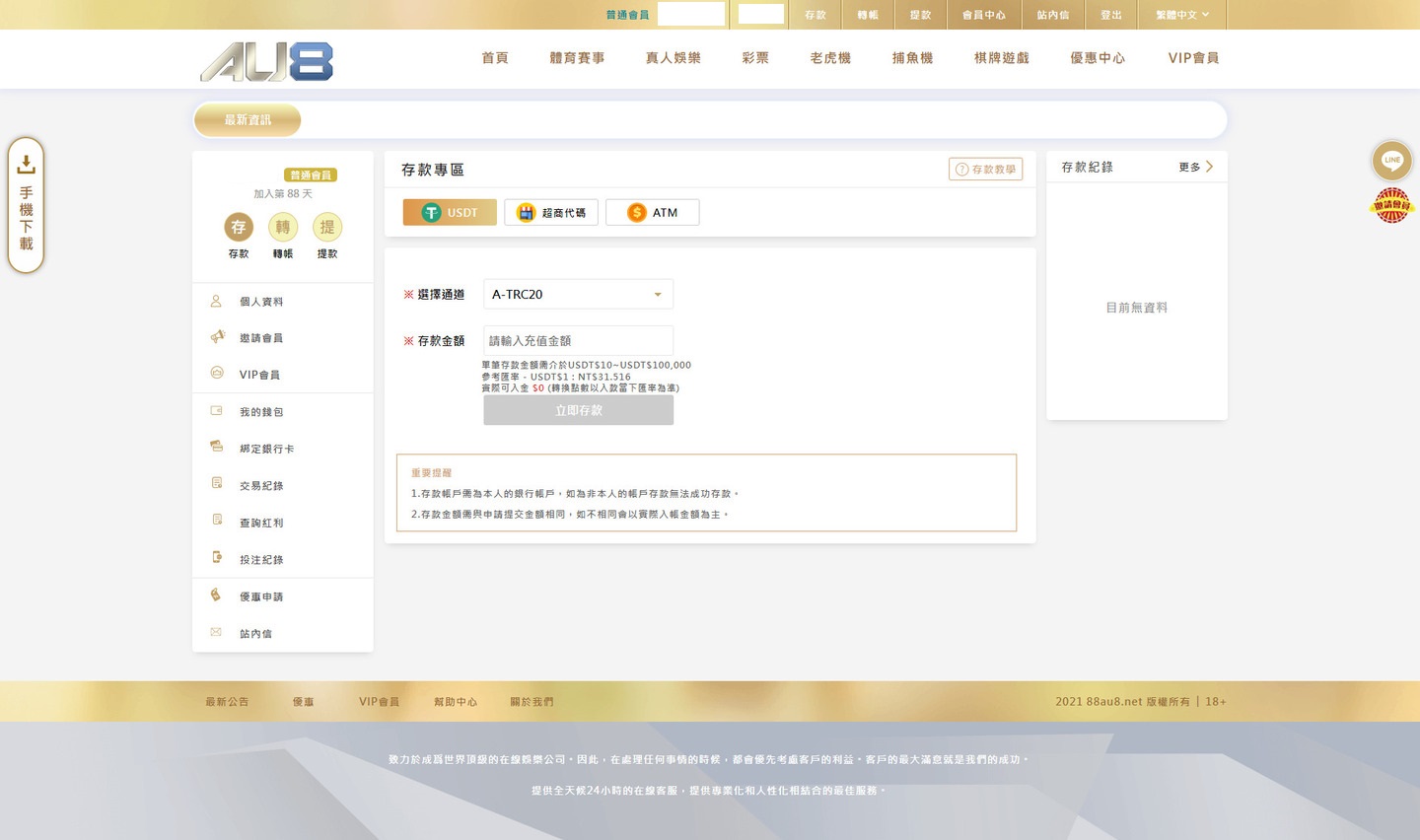Open 捕魚機 in main navigation
Viewport: 1420px width, 840px height.
[x=912, y=58]
